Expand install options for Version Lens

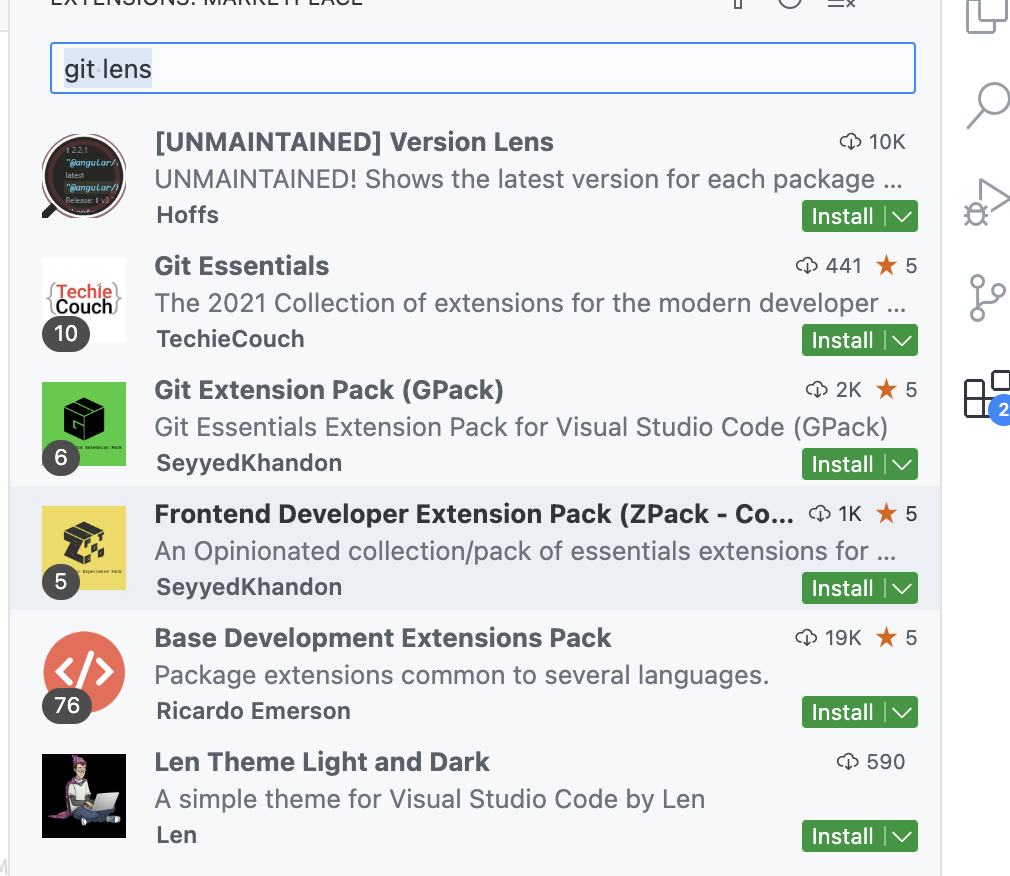tap(905, 216)
